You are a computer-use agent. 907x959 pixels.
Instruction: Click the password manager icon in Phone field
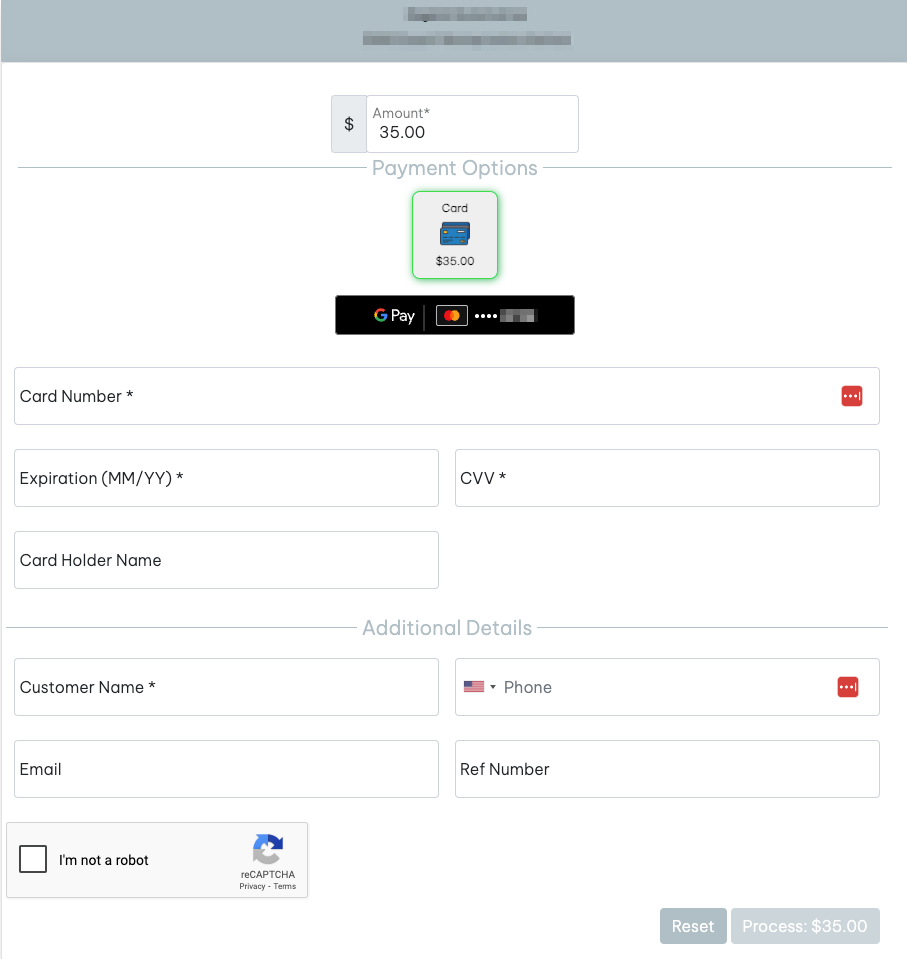pos(848,687)
